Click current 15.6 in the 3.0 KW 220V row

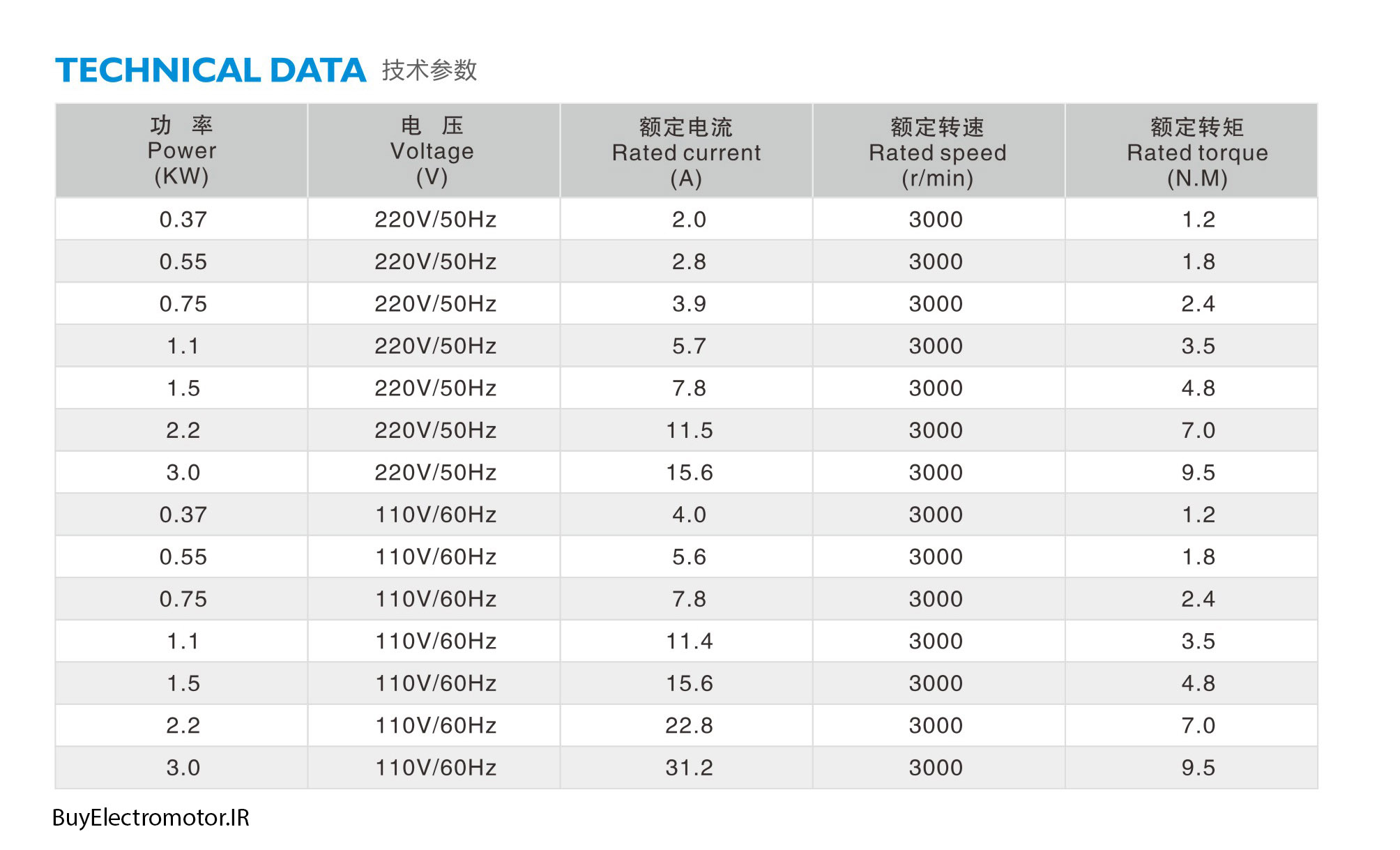coord(689,473)
